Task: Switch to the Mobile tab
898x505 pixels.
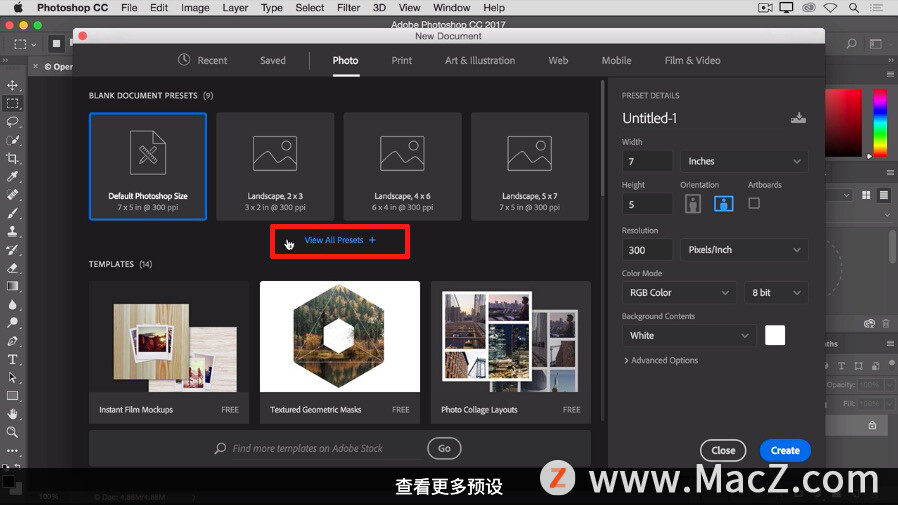Action: point(616,60)
